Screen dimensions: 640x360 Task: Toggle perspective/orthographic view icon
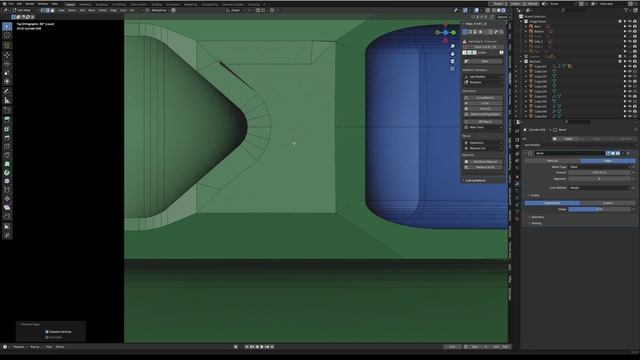(x=452, y=69)
